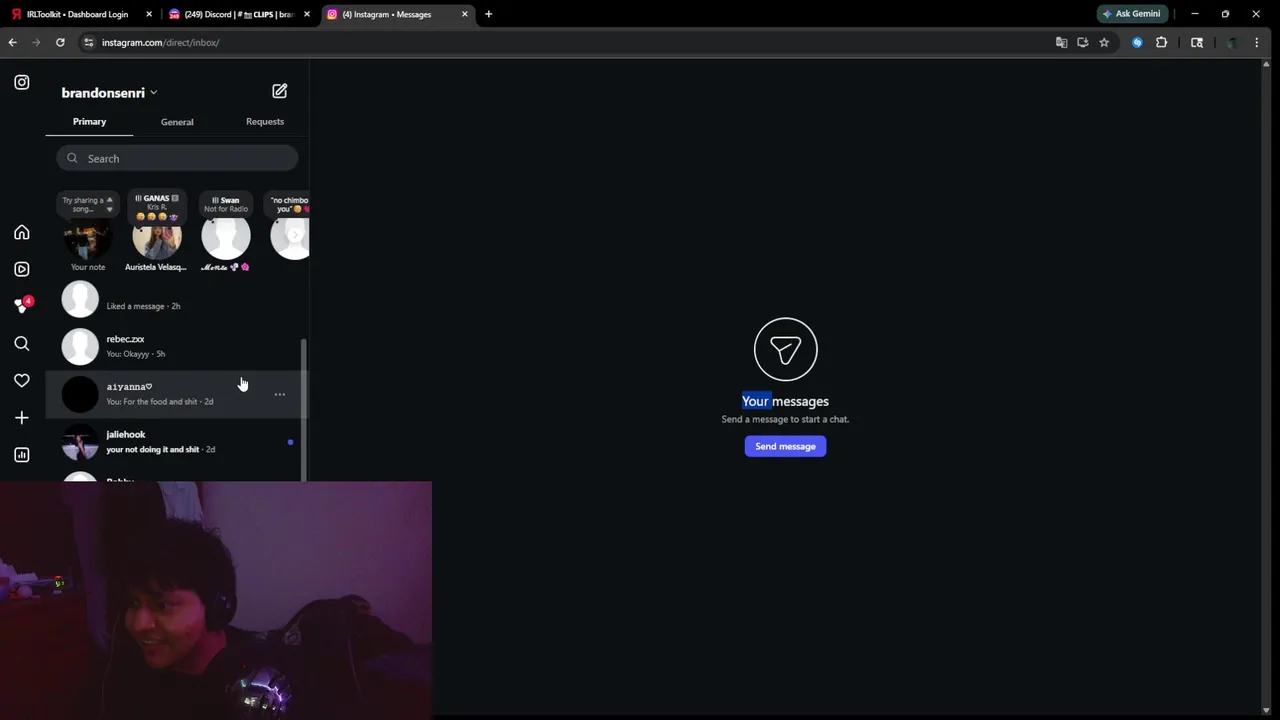This screenshot has height=720, width=1280.
Task: Close the IRLToolkit Dashboard Login tab
Action: 149,14
